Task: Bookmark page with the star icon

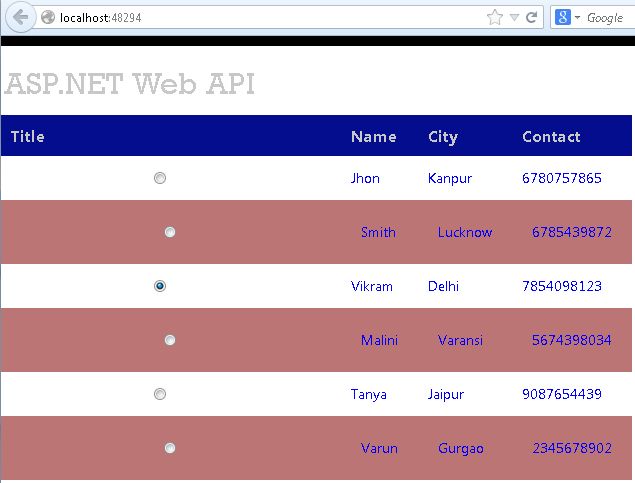Action: [x=494, y=17]
